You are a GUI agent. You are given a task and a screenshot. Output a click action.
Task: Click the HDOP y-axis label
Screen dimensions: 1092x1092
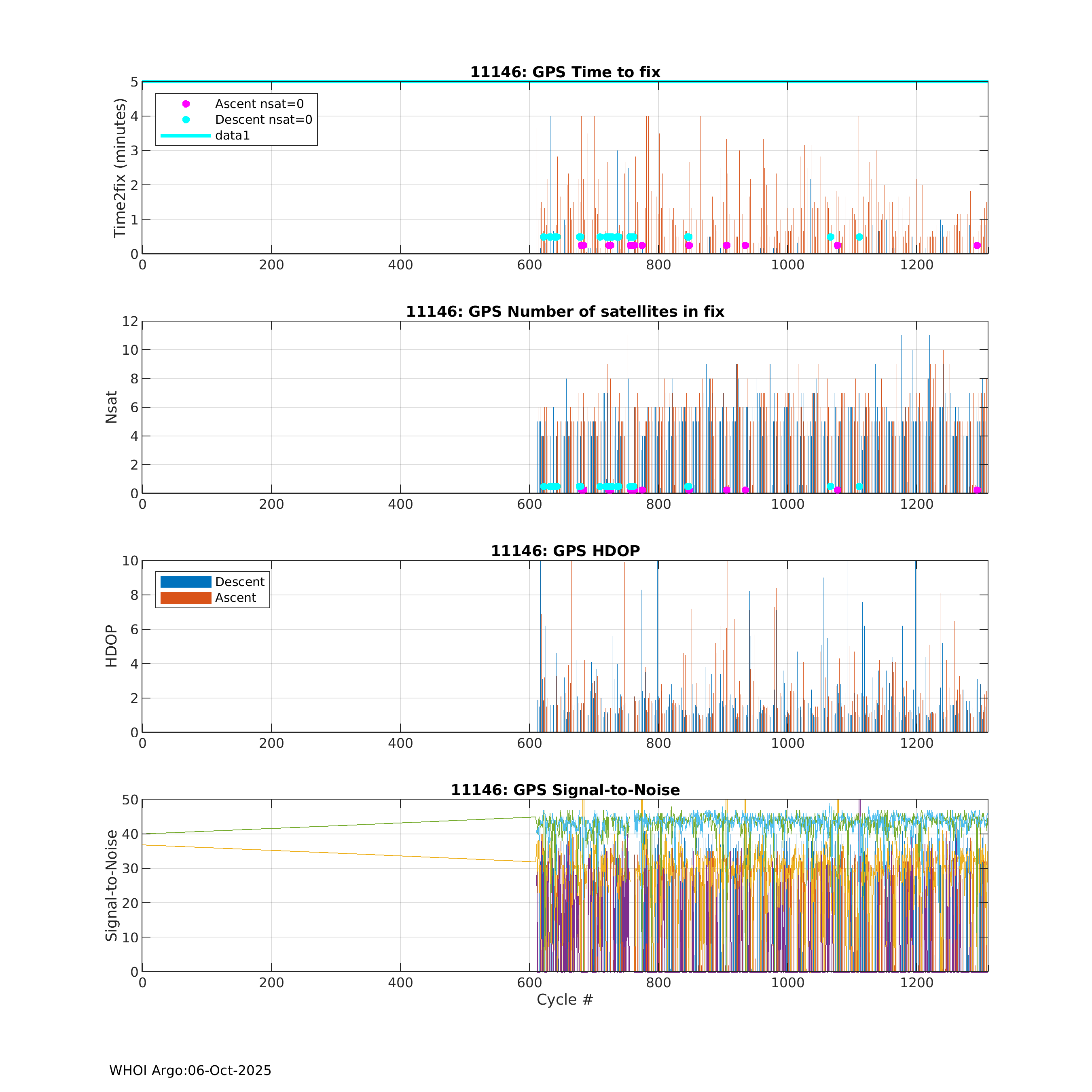(x=111, y=646)
